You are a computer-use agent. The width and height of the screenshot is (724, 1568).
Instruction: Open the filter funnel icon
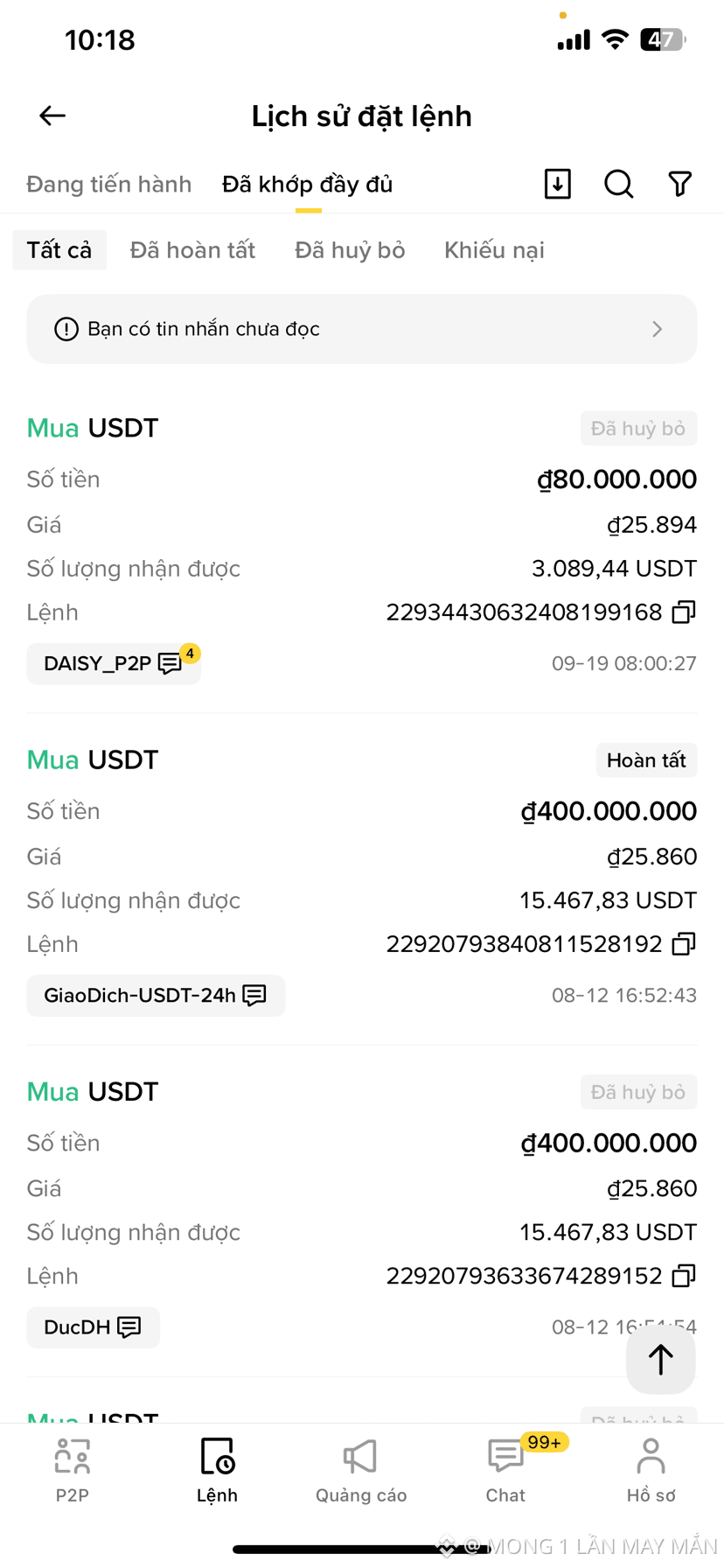click(x=680, y=184)
